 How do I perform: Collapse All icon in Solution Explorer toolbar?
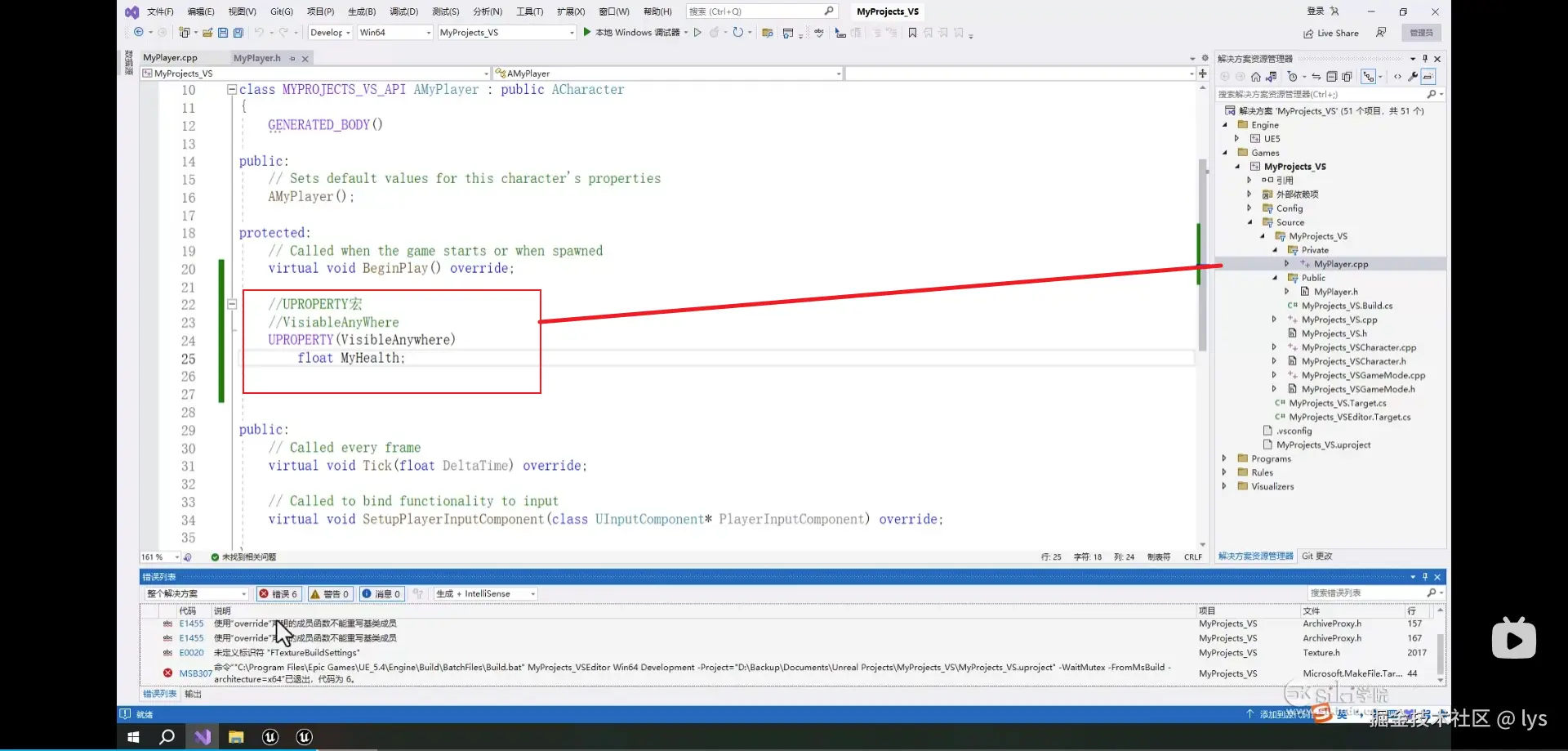(1331, 77)
